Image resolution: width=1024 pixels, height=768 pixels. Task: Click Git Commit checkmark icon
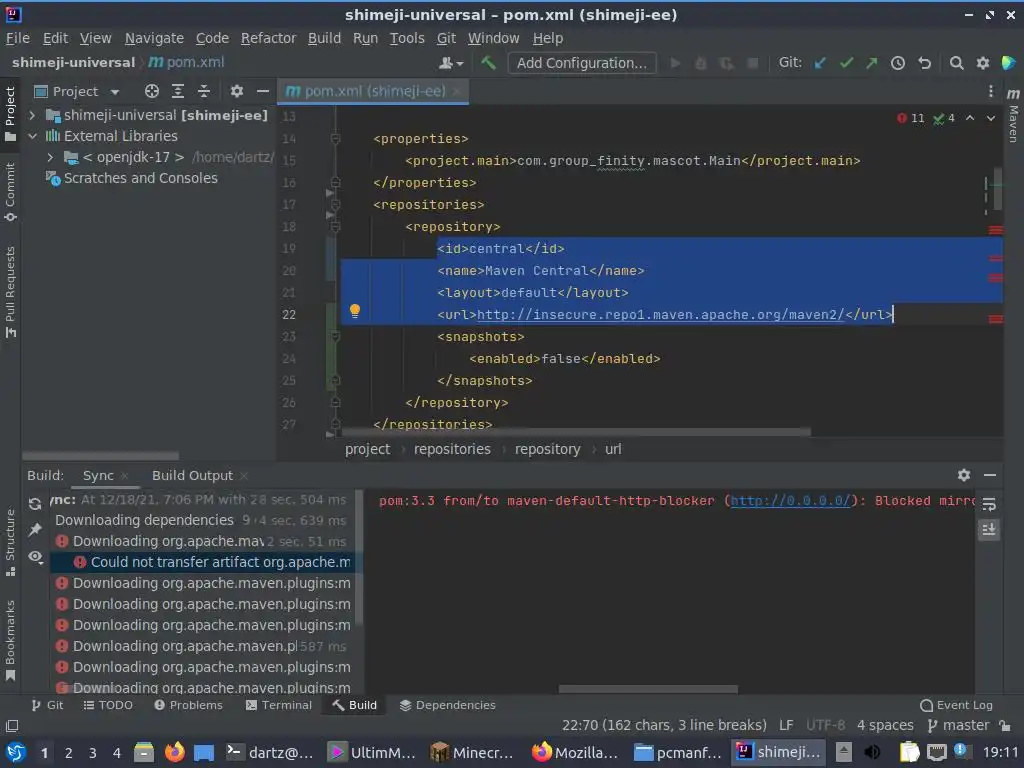point(846,63)
